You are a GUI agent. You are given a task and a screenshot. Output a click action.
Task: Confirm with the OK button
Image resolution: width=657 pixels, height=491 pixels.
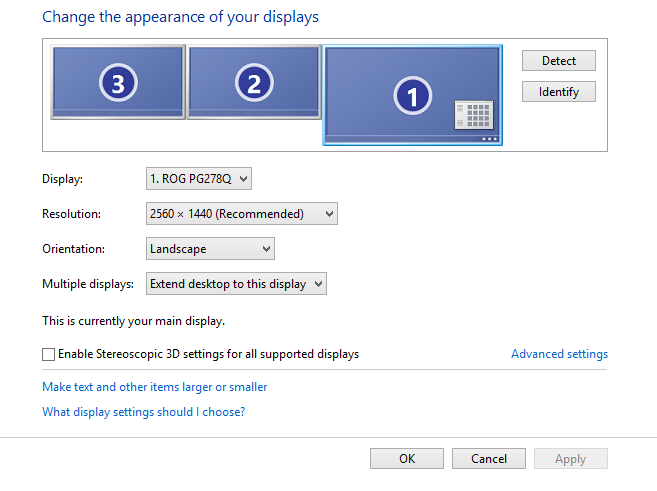pos(406,459)
